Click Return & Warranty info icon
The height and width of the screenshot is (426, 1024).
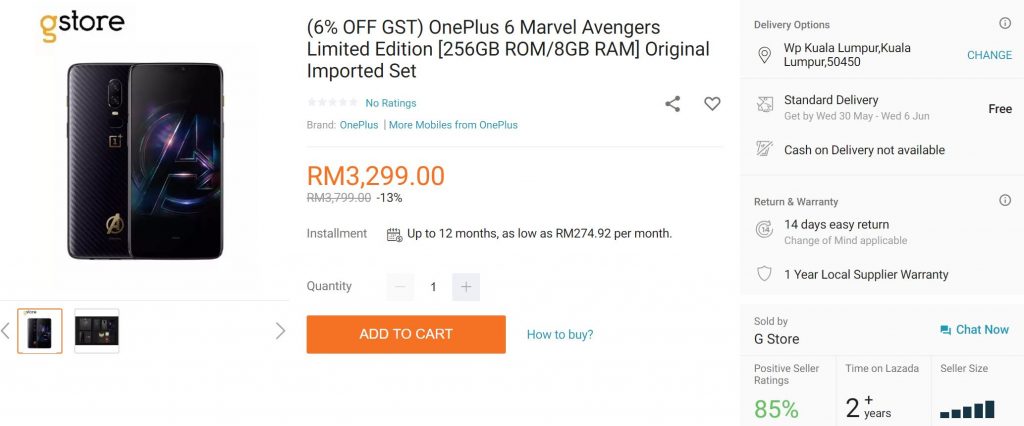(1005, 200)
